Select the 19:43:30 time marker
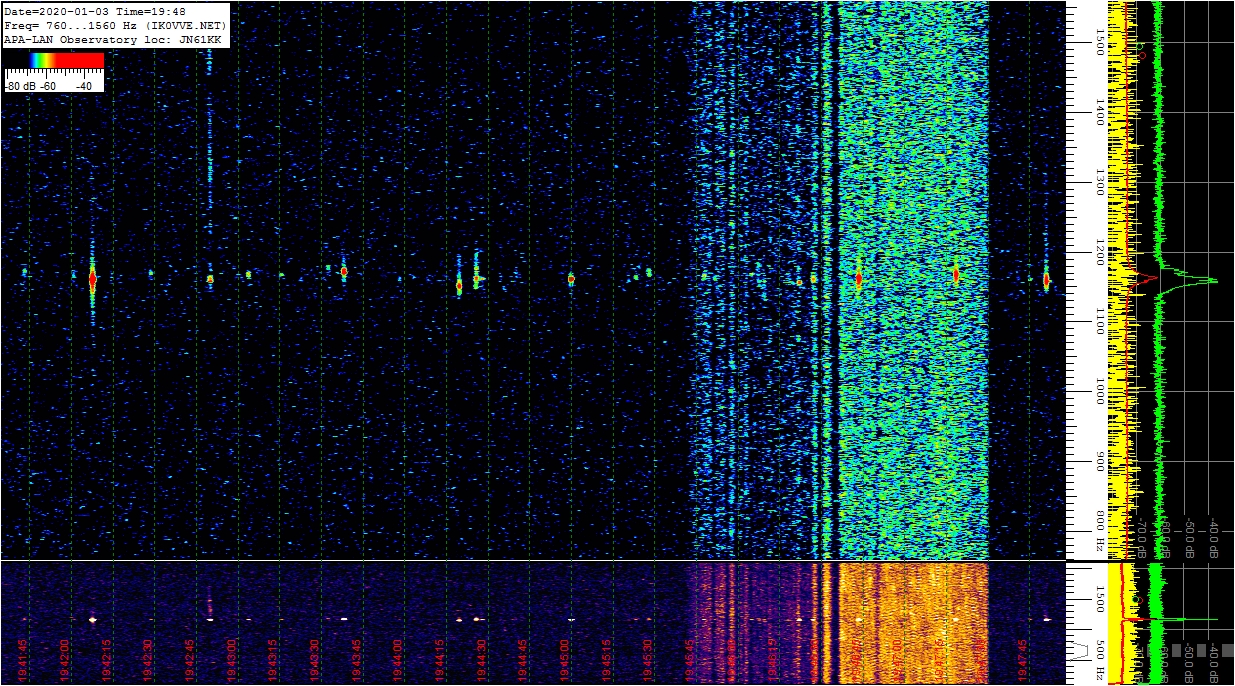Viewport: 1235px width, 686px height. click(x=315, y=660)
